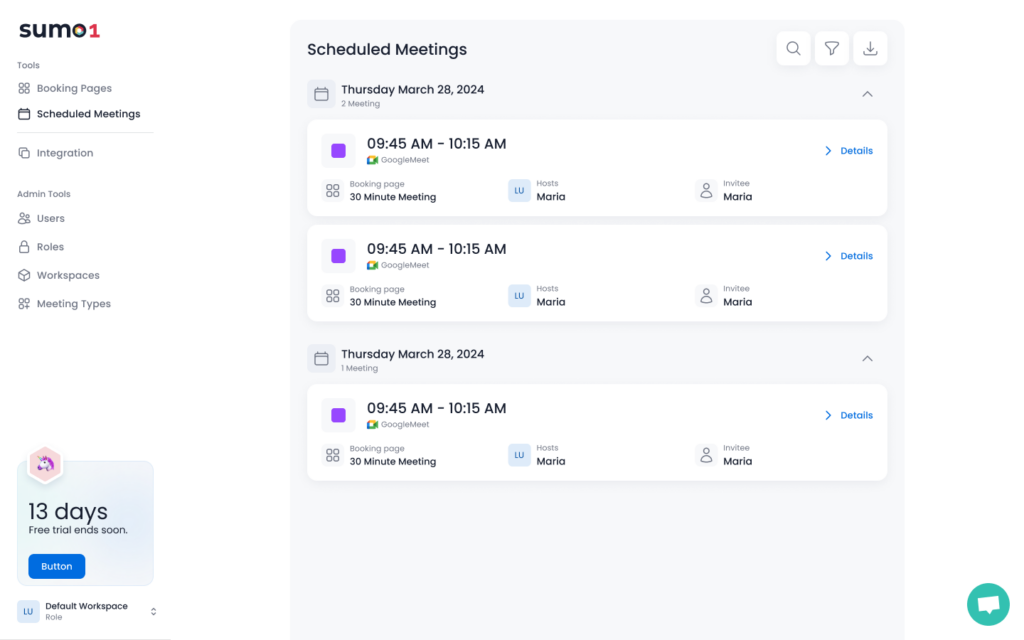Click the unicorn hexagon badge icon

(45, 464)
